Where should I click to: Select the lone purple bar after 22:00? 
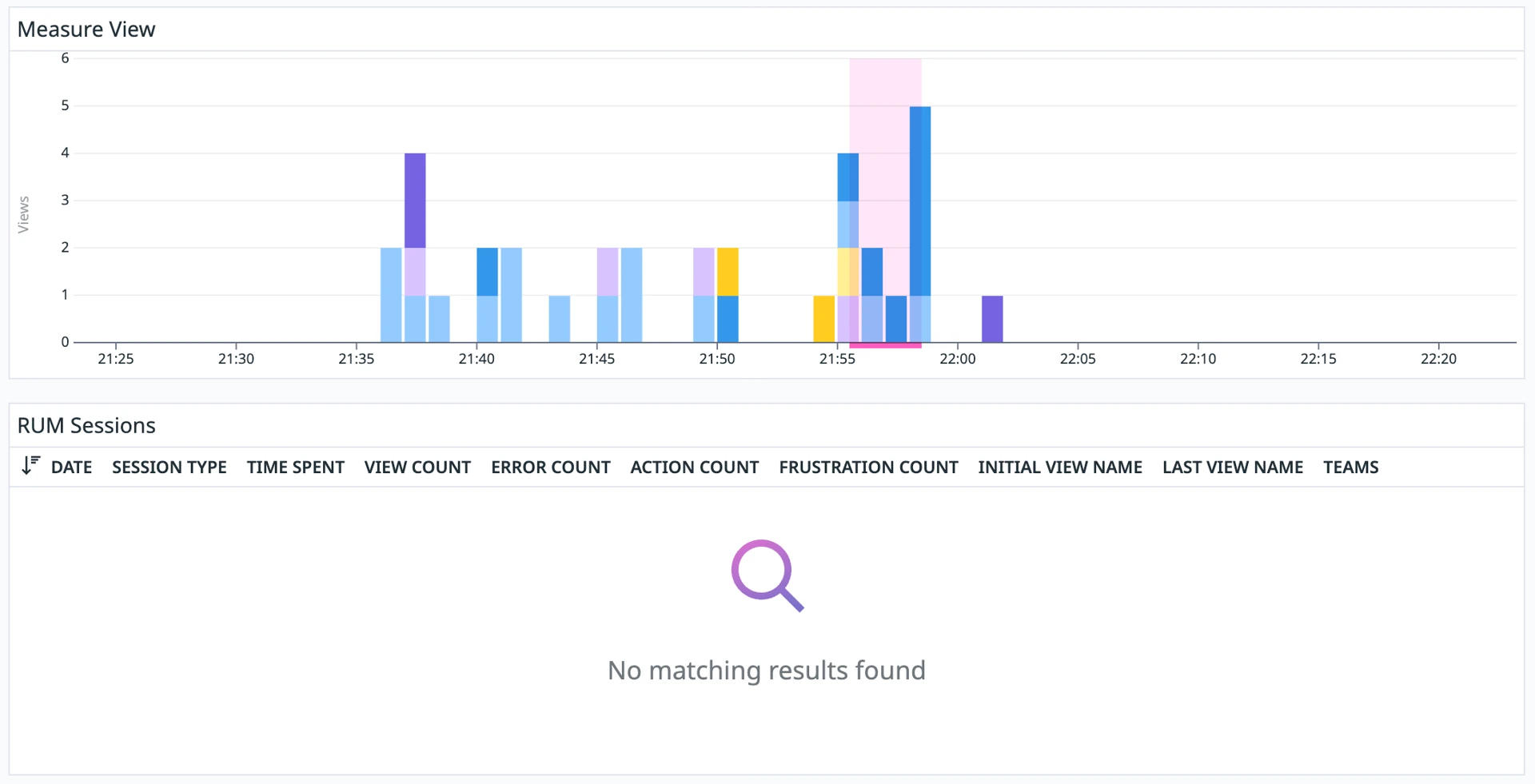pyautogui.click(x=992, y=319)
